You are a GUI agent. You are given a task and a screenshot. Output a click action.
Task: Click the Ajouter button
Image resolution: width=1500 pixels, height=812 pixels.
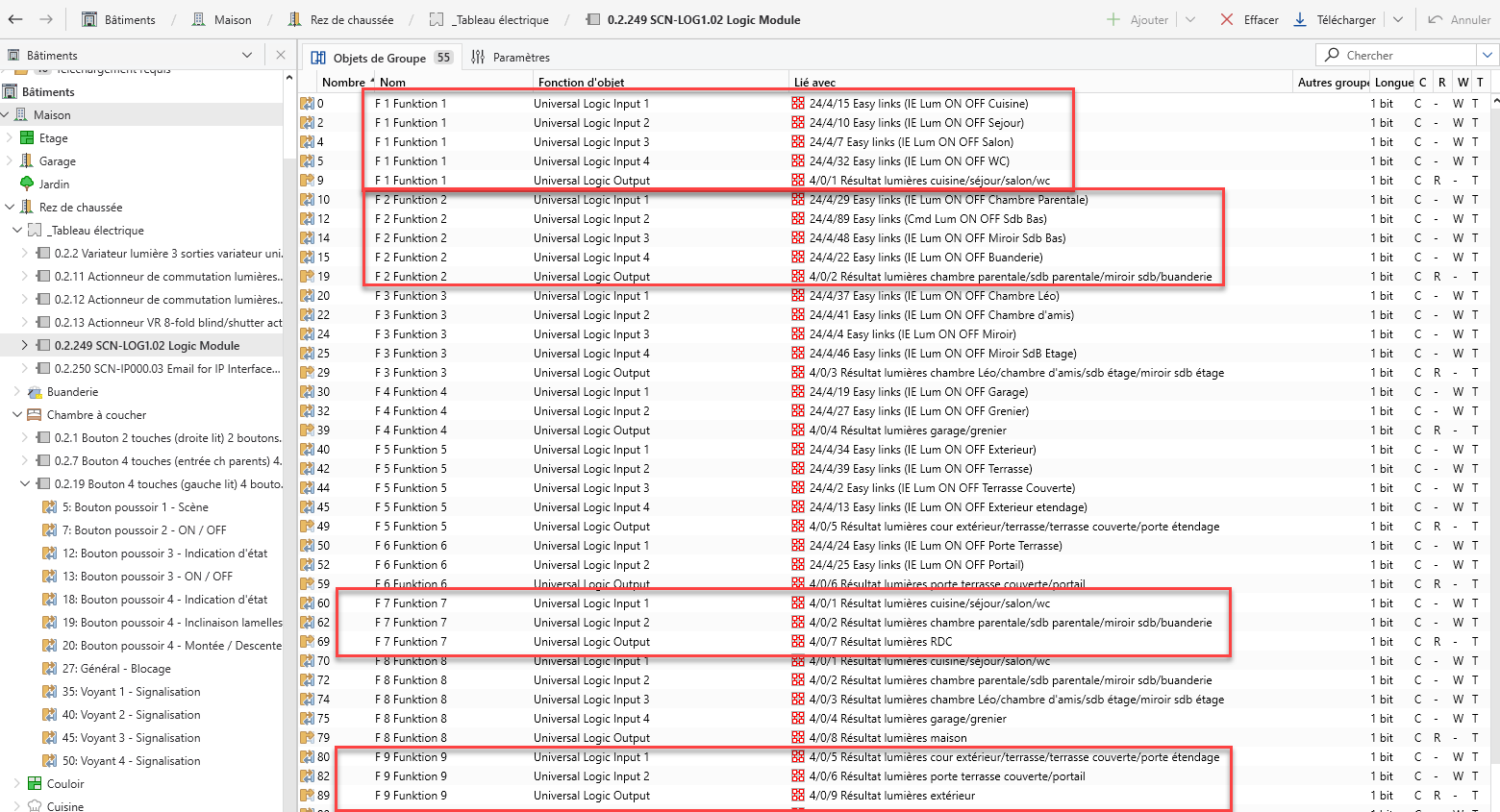(1138, 19)
